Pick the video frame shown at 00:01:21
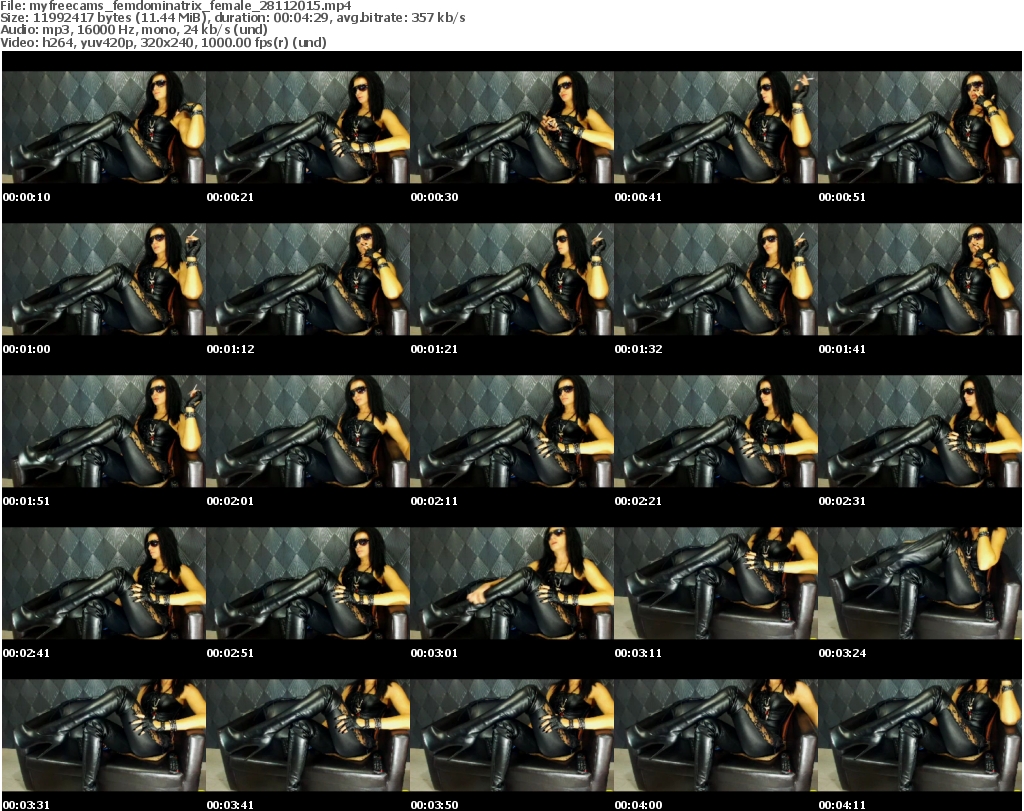 coord(511,279)
